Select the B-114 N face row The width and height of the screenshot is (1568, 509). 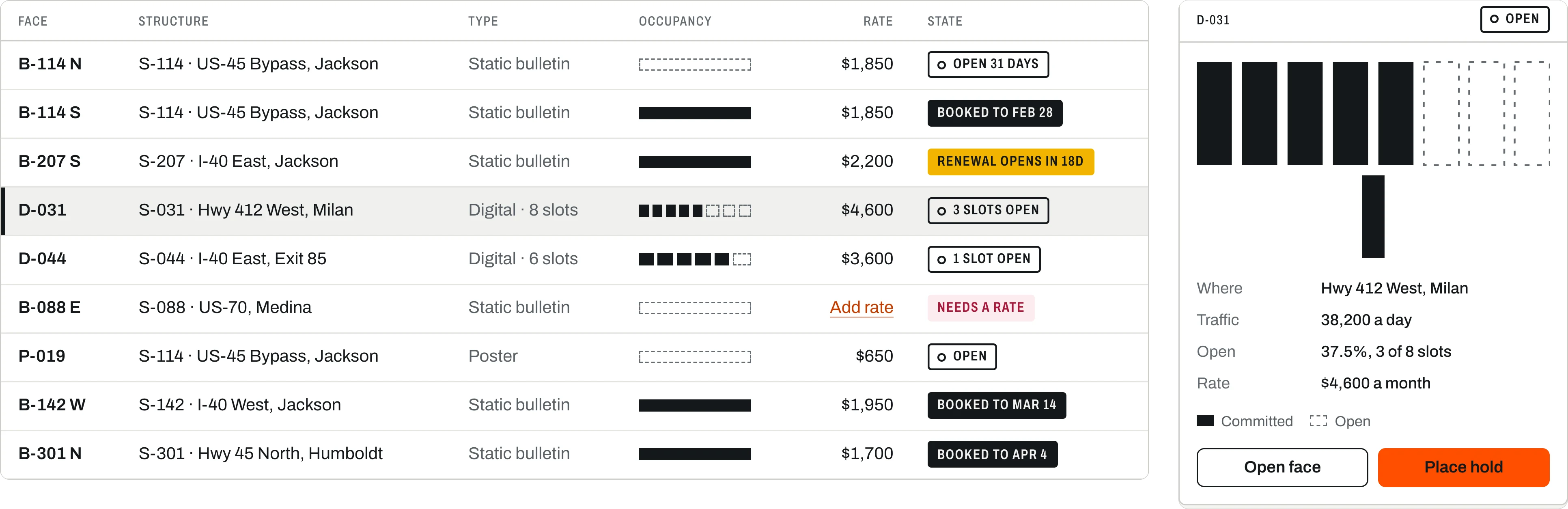pyautogui.click(x=575, y=65)
